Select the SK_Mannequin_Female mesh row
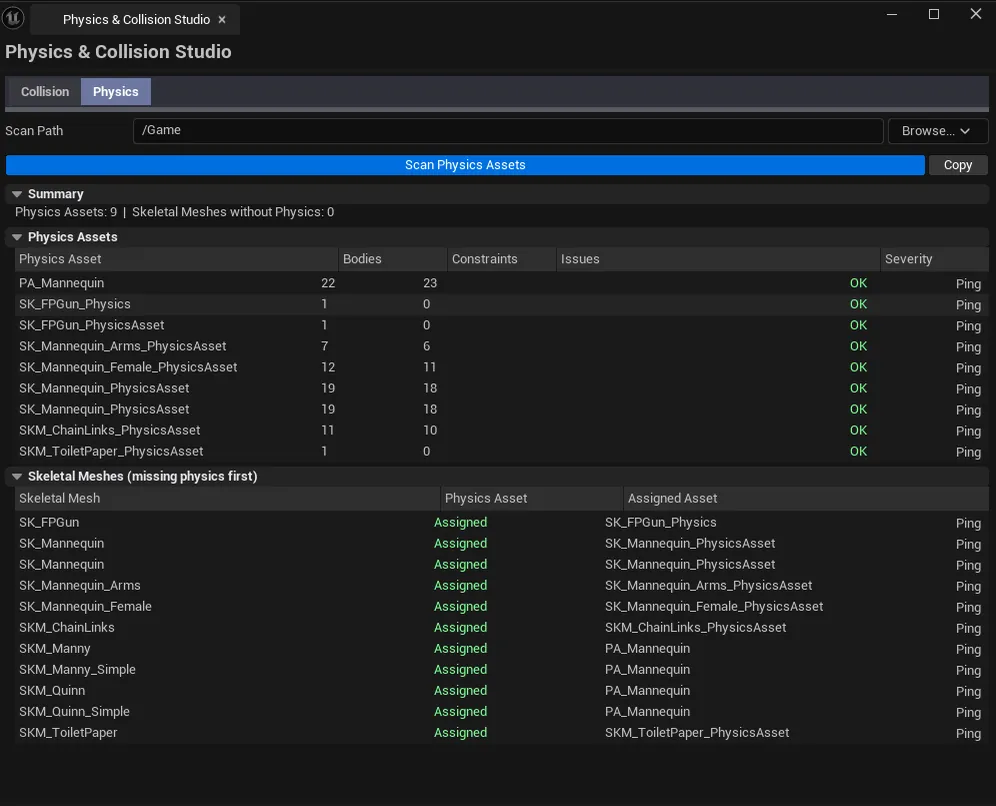 502,607
